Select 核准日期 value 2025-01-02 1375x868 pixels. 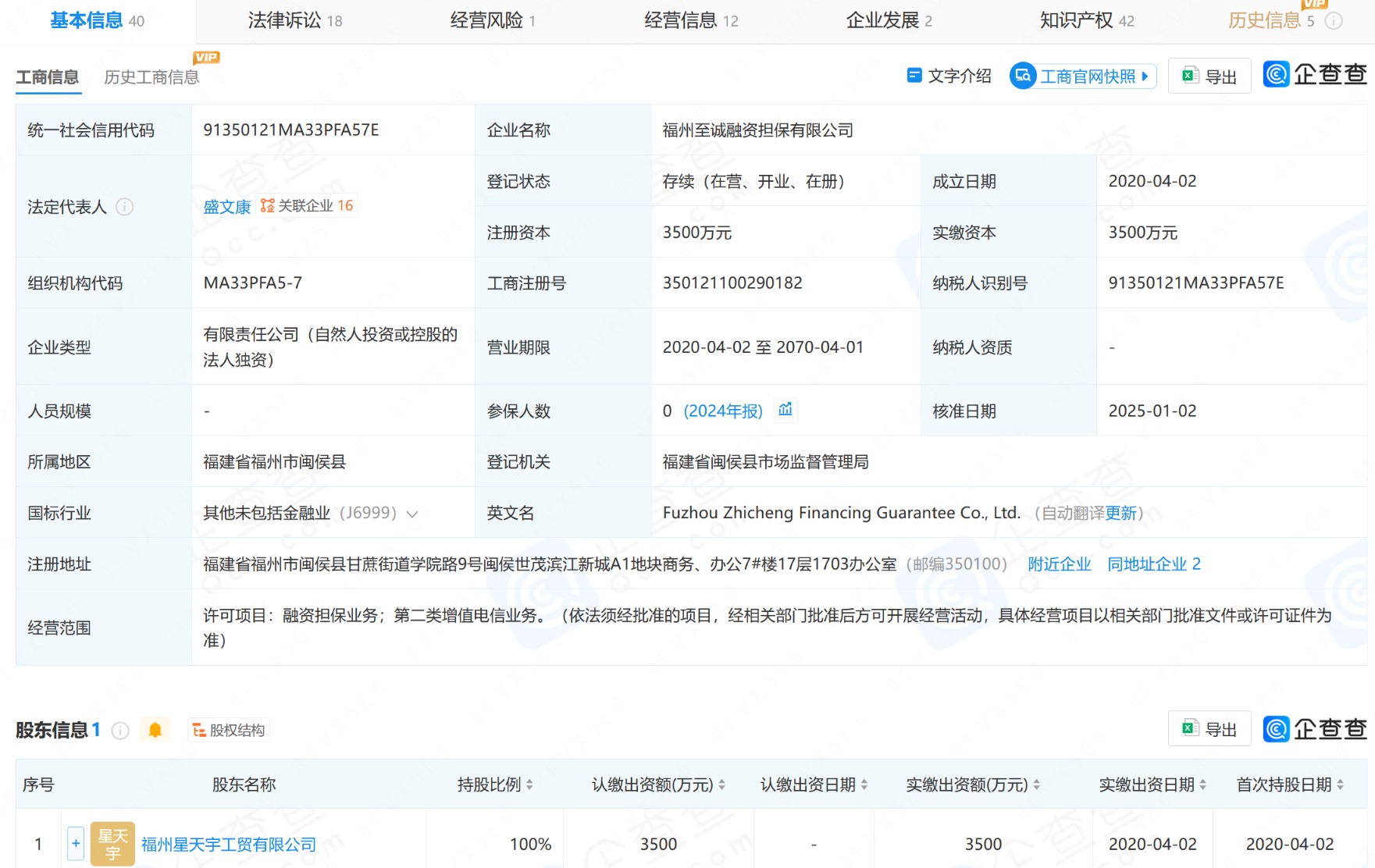(1152, 411)
